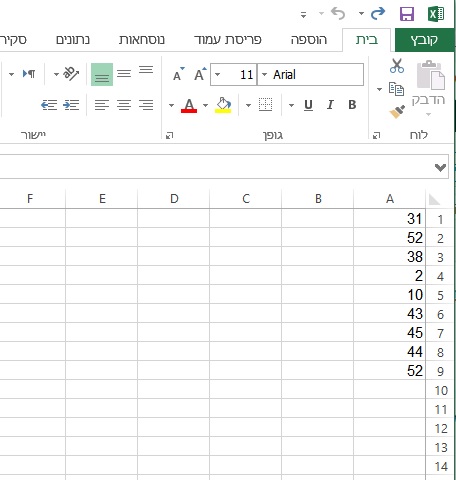Select Middle Align vertical alignment
This screenshot has height=480, width=456.
[x=124, y=73]
